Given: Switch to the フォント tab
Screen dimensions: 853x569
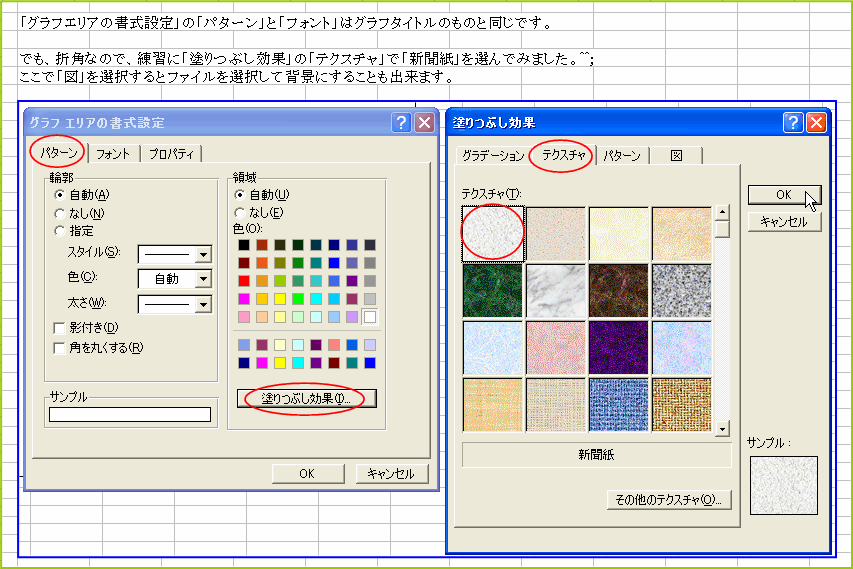Looking at the screenshot, I should click(113, 154).
